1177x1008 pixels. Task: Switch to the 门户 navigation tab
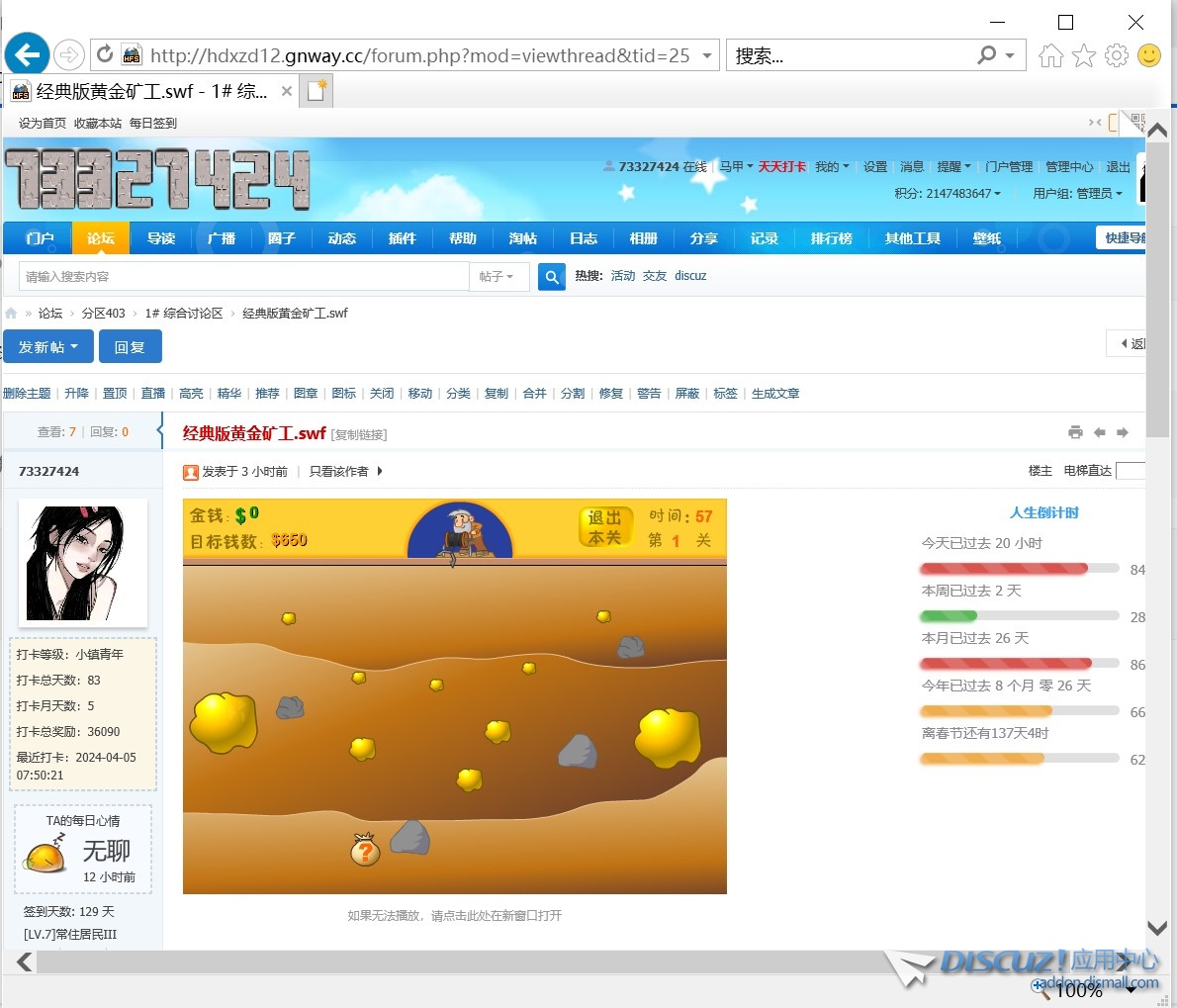click(39, 238)
